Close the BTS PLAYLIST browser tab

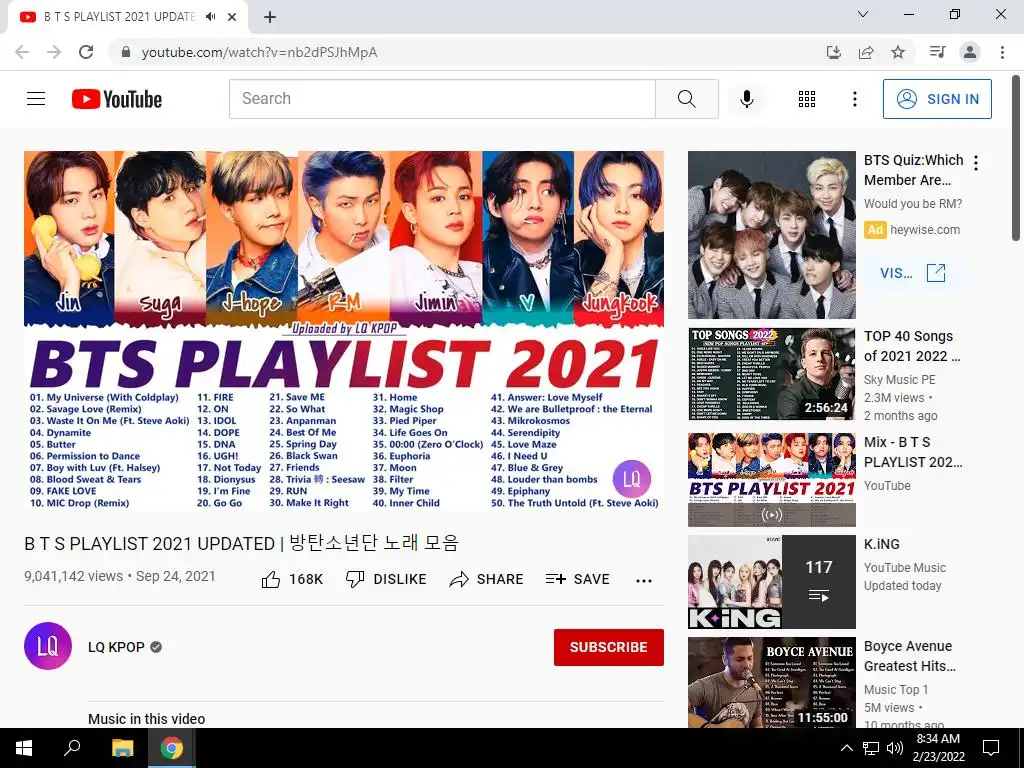click(x=232, y=17)
